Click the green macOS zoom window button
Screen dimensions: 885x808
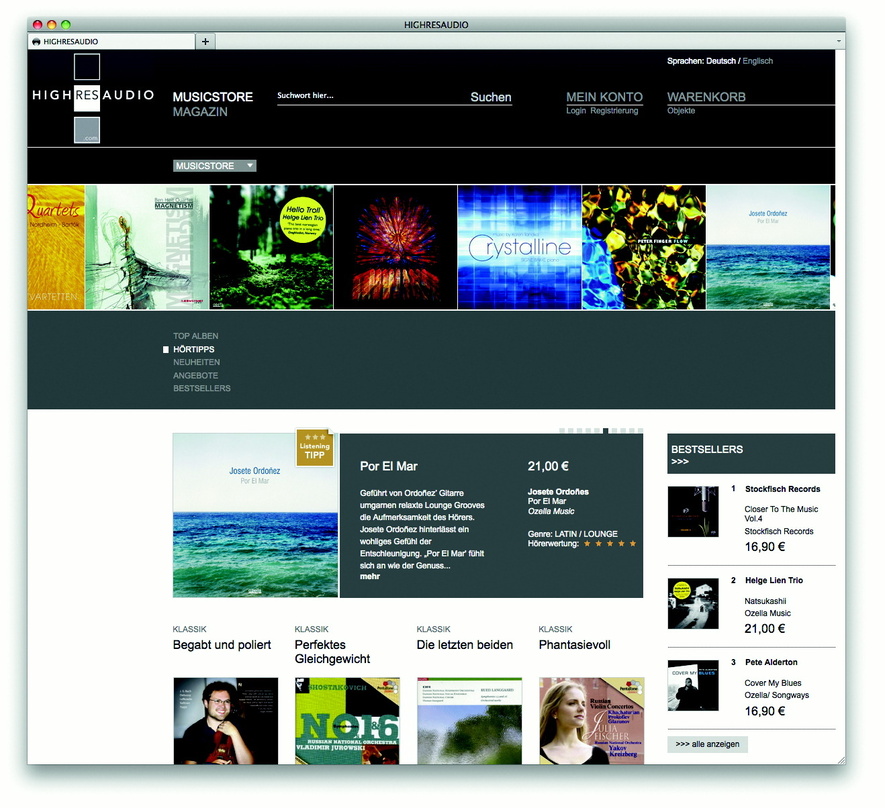pyautogui.click(x=65, y=24)
